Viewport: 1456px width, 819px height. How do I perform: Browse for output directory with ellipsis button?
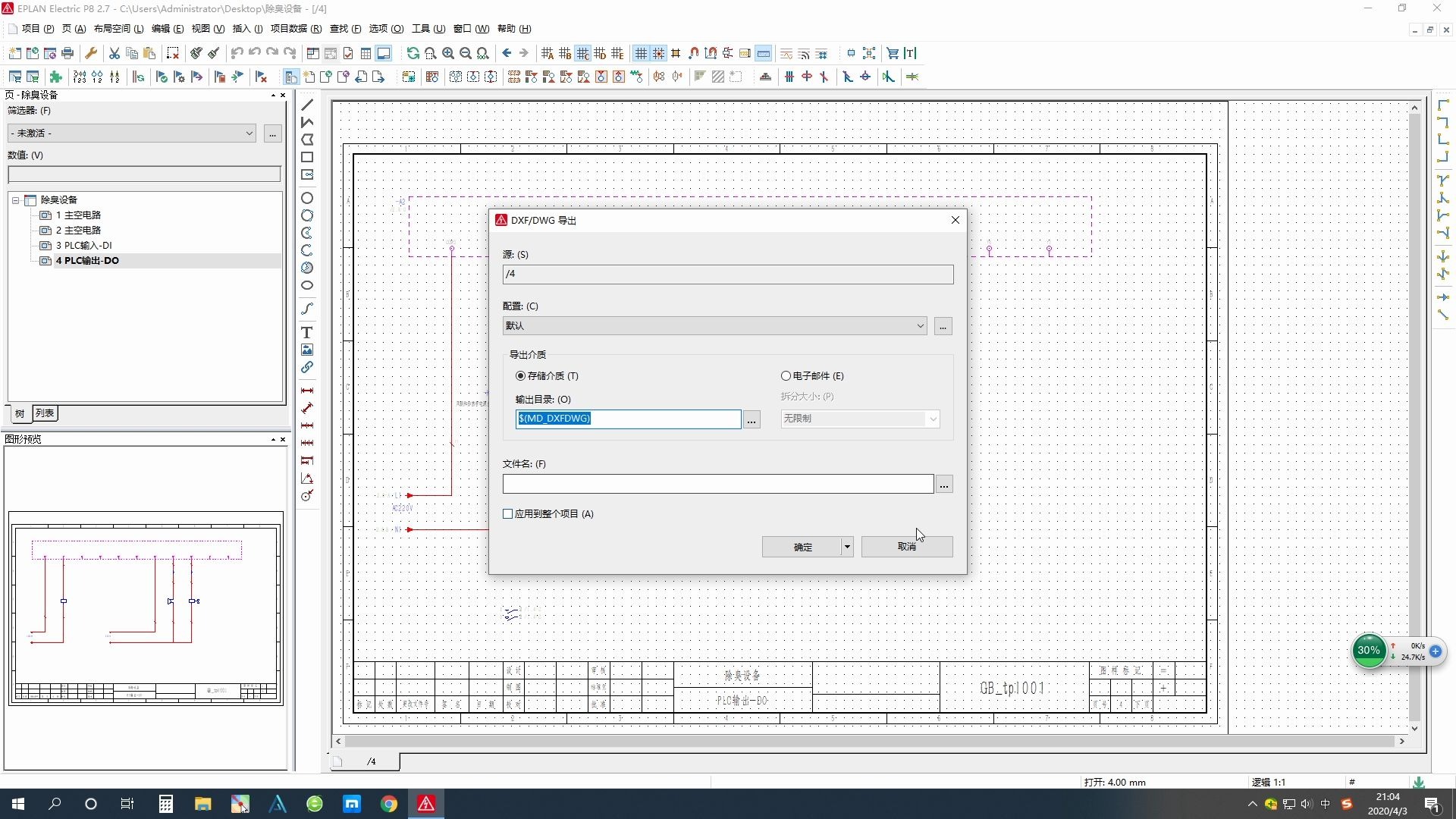coord(752,419)
